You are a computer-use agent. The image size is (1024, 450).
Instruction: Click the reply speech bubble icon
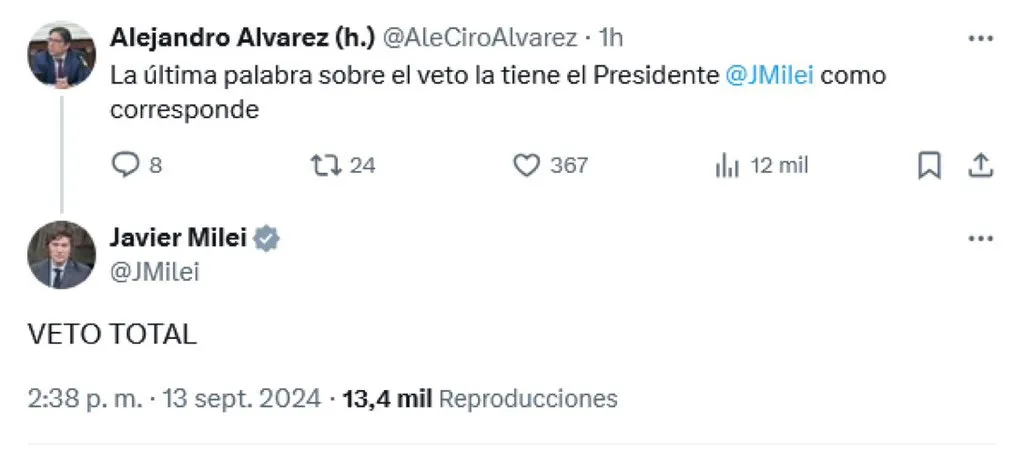[x=125, y=165]
